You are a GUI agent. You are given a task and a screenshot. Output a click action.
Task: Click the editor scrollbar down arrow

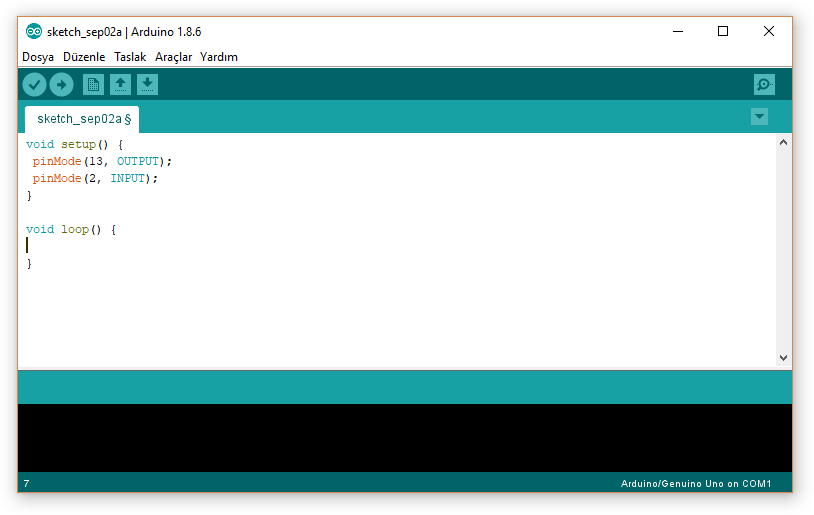coord(783,358)
